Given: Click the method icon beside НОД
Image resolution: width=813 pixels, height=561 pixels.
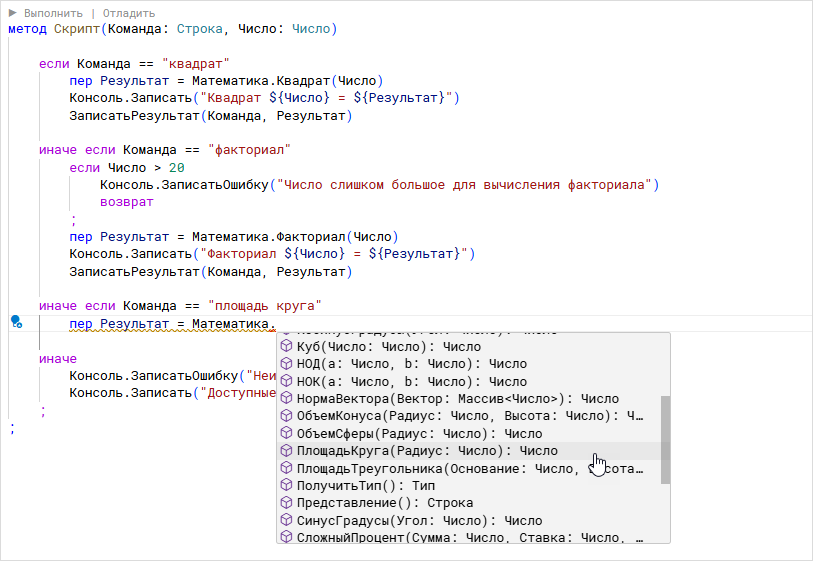Looking at the screenshot, I should coord(286,364).
